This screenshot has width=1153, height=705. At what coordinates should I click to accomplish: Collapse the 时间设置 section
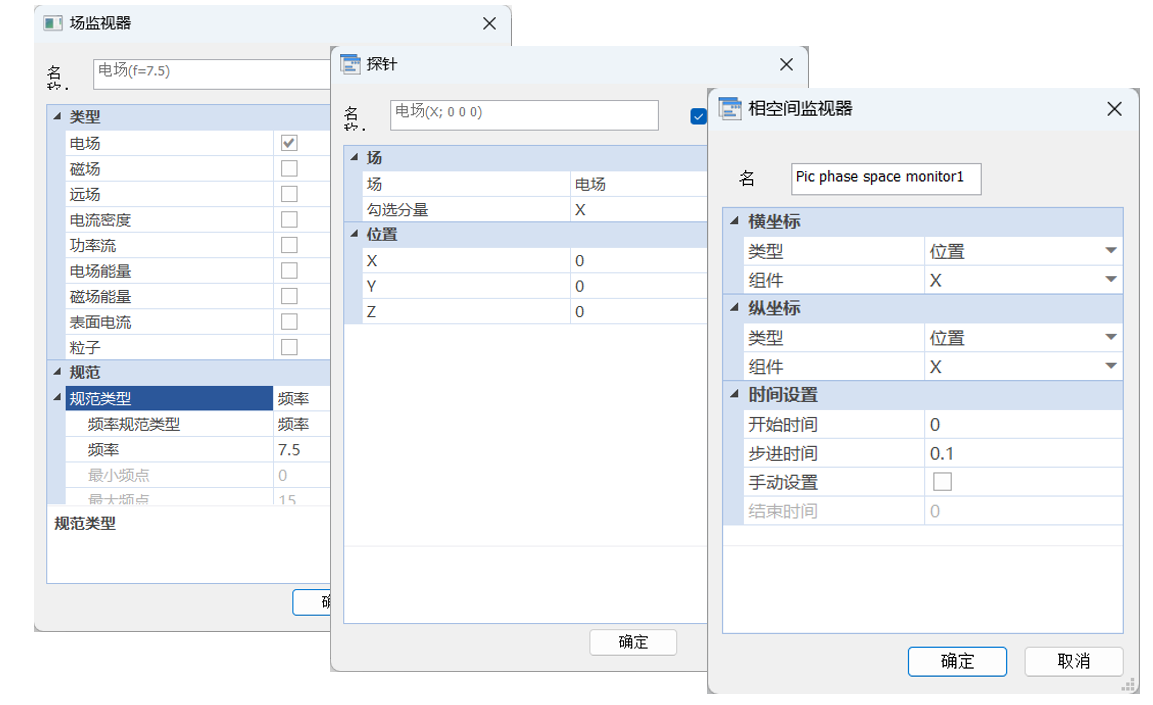tap(735, 395)
